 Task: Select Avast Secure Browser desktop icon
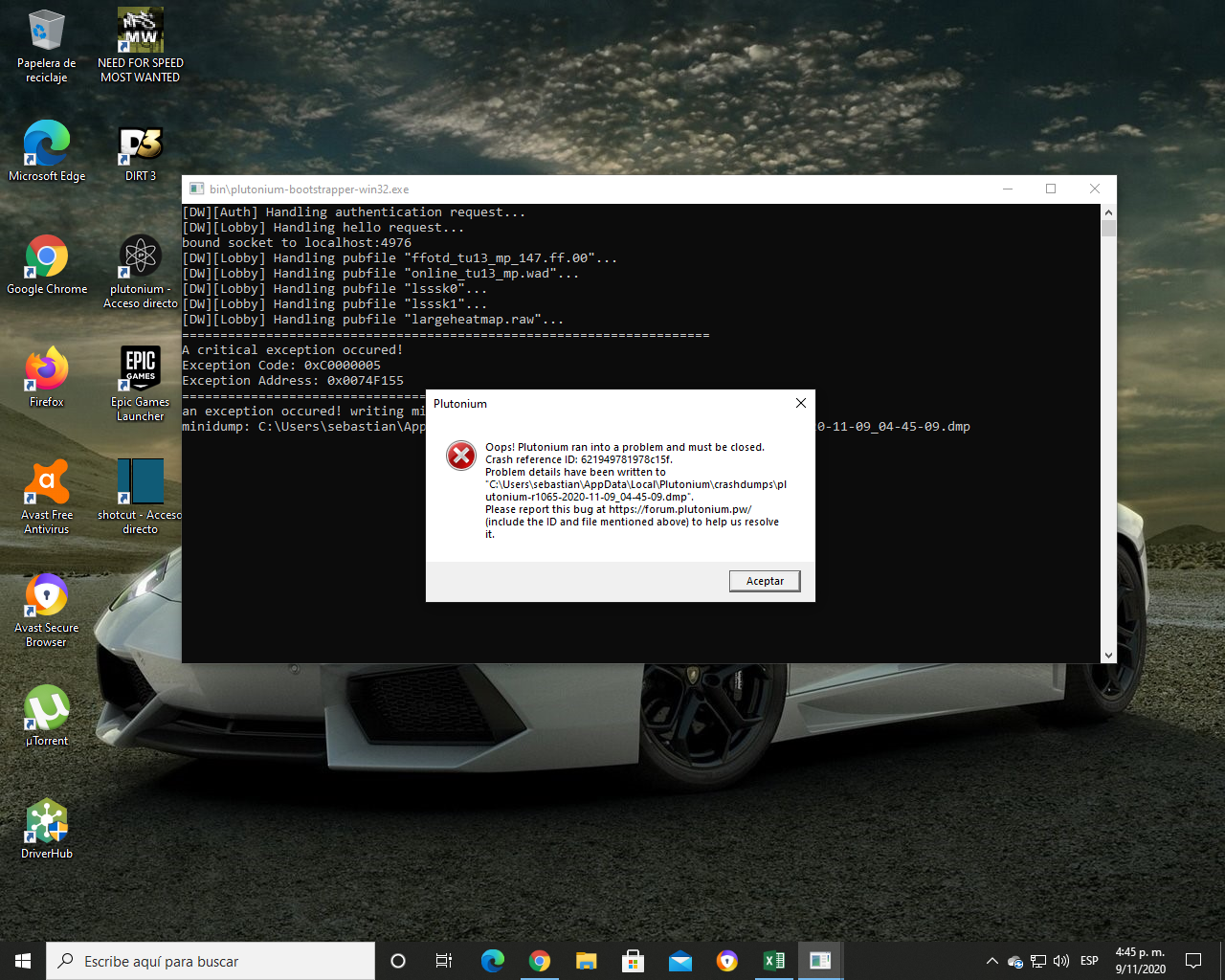coord(46,611)
